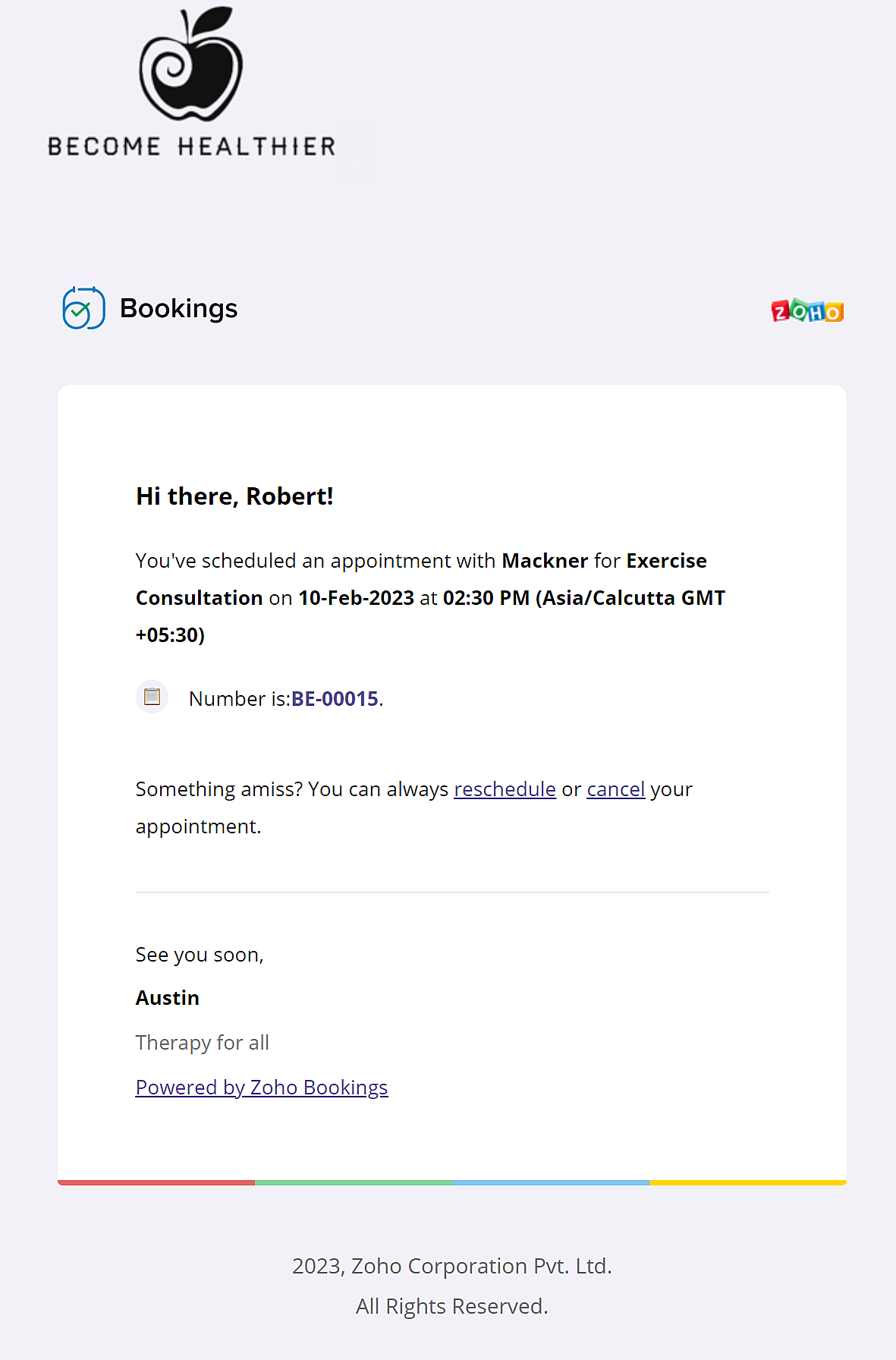896x1360 pixels.
Task: Click the Hi there, Robert! greeting
Action: tap(234, 496)
